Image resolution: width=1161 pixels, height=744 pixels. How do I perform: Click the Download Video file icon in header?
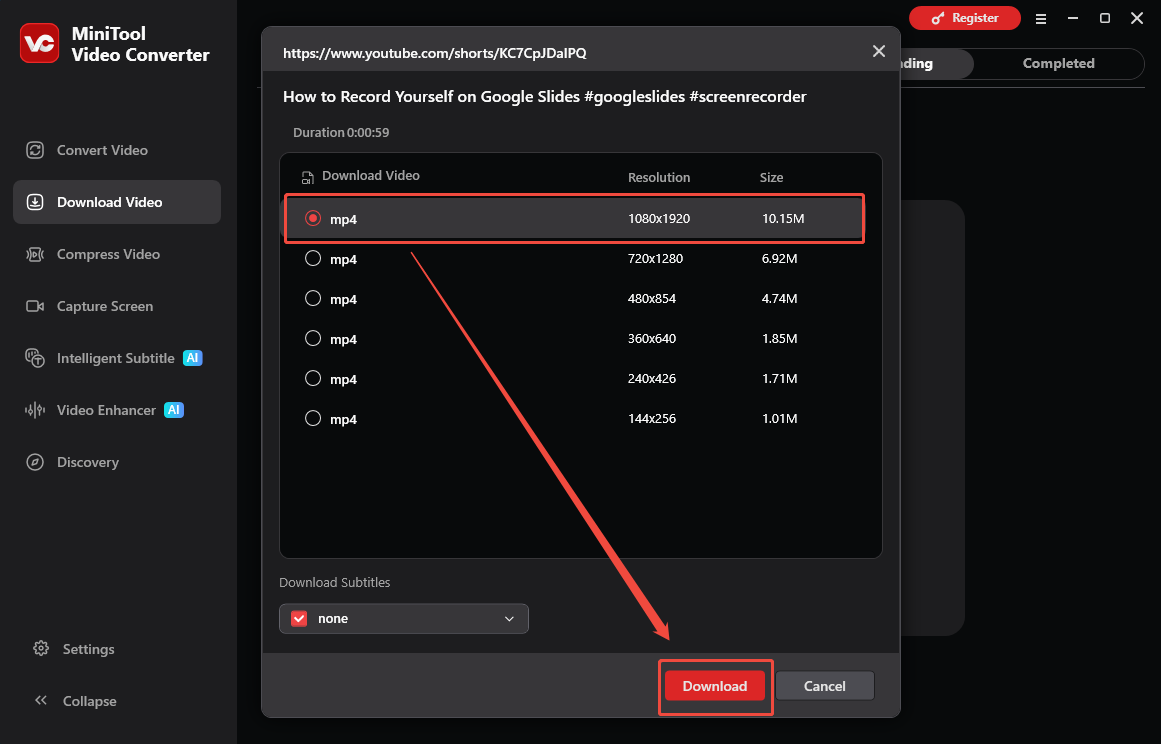[x=307, y=177]
